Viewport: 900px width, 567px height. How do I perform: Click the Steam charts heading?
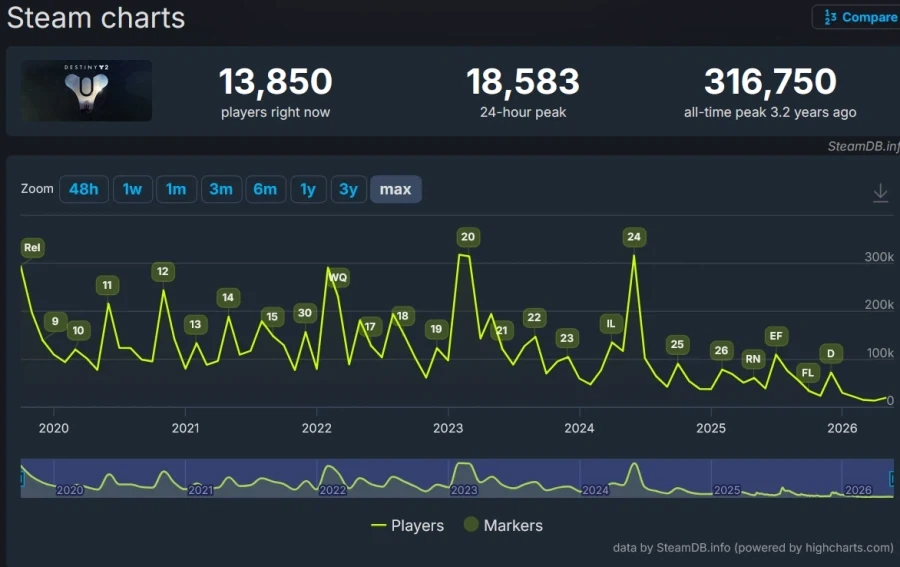point(96,18)
